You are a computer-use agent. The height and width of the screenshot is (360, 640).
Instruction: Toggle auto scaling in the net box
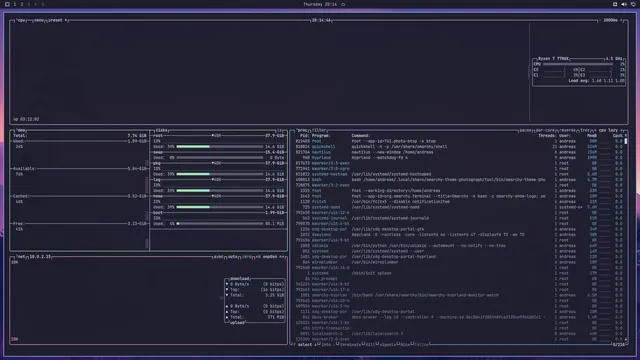click(x=233, y=257)
